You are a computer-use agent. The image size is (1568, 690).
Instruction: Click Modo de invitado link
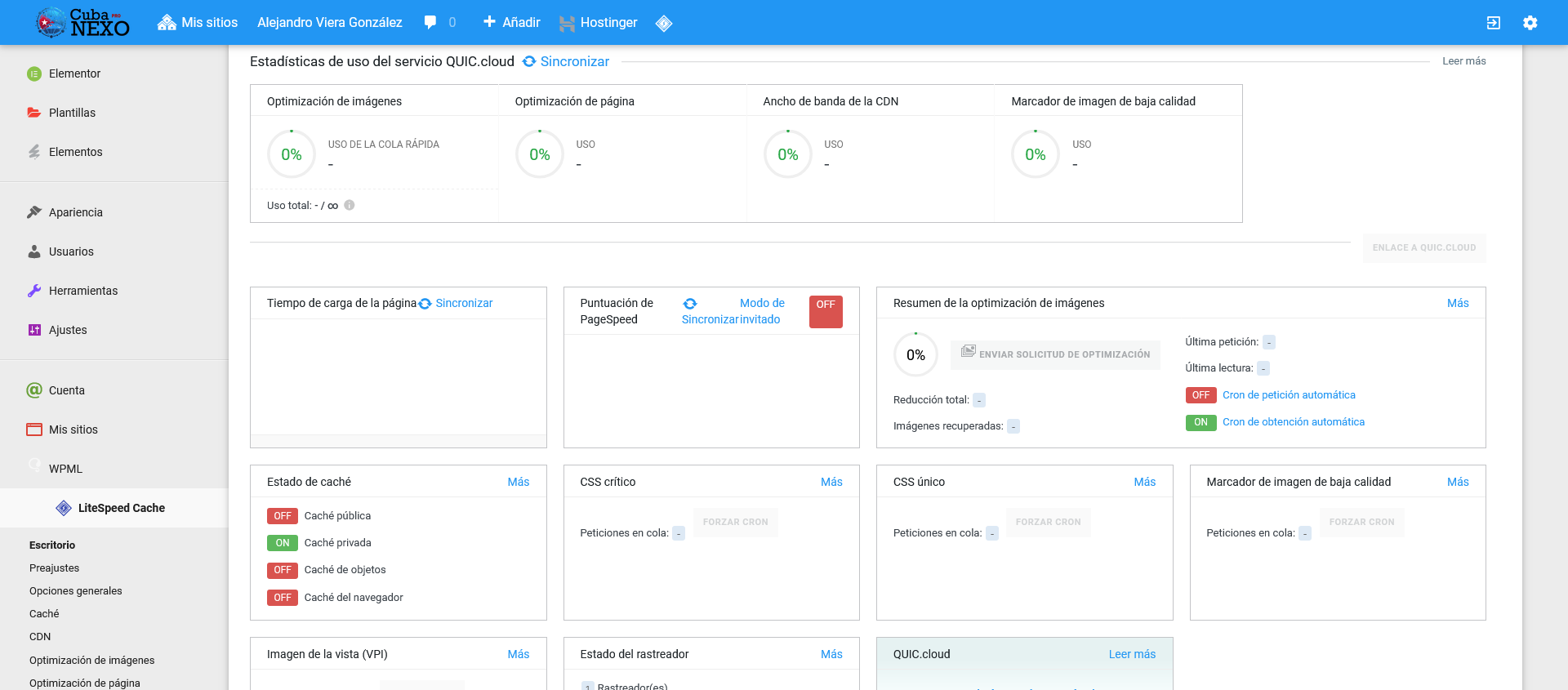click(762, 311)
